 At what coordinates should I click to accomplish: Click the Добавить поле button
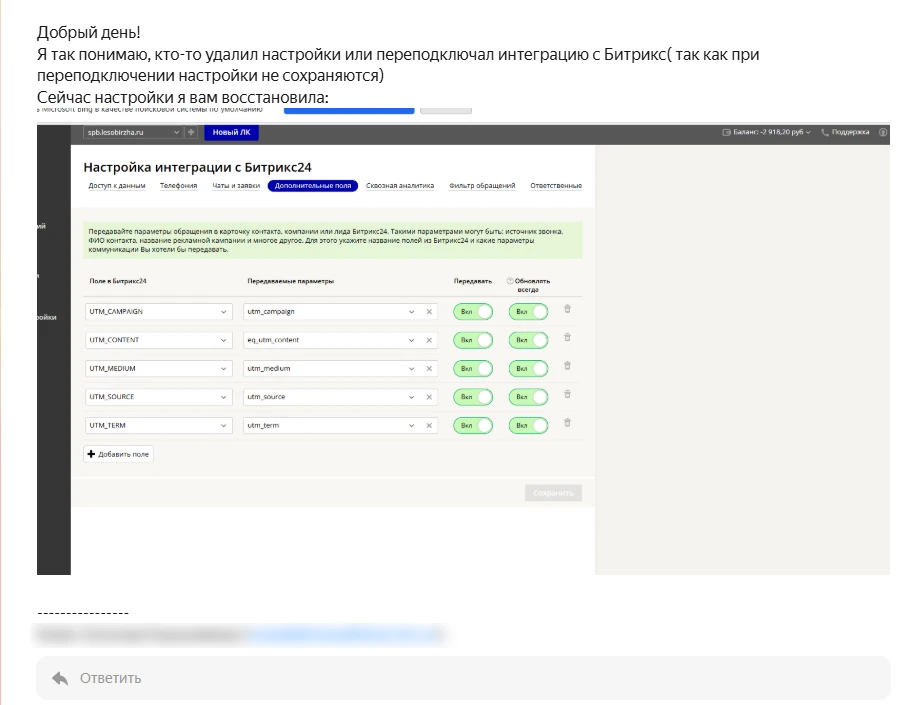(118, 454)
